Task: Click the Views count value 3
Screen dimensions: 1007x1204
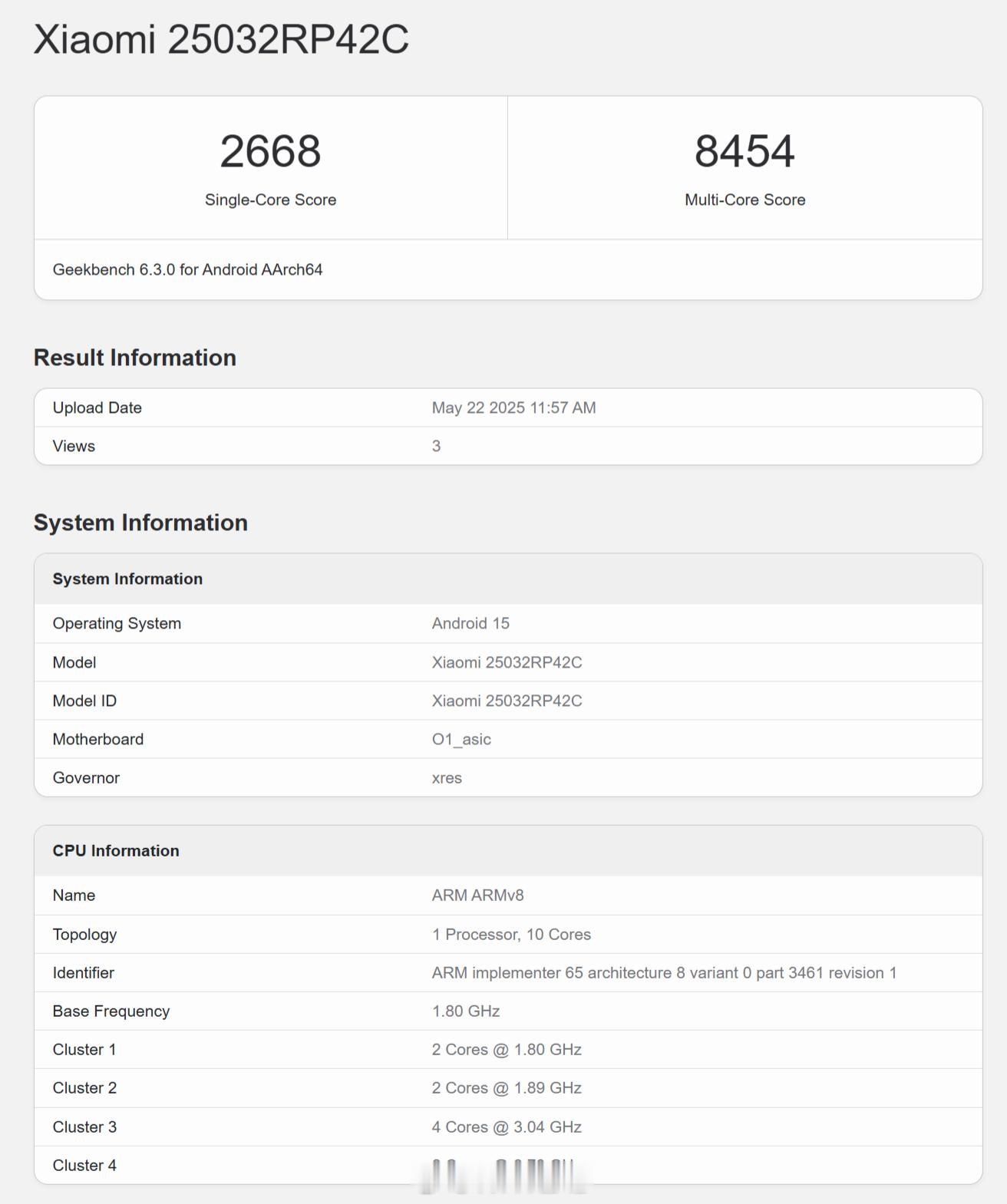Action: (x=436, y=446)
